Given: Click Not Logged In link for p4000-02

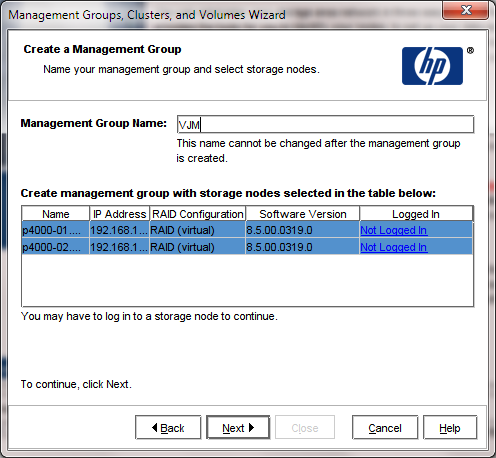Looking at the screenshot, I should [393, 247].
